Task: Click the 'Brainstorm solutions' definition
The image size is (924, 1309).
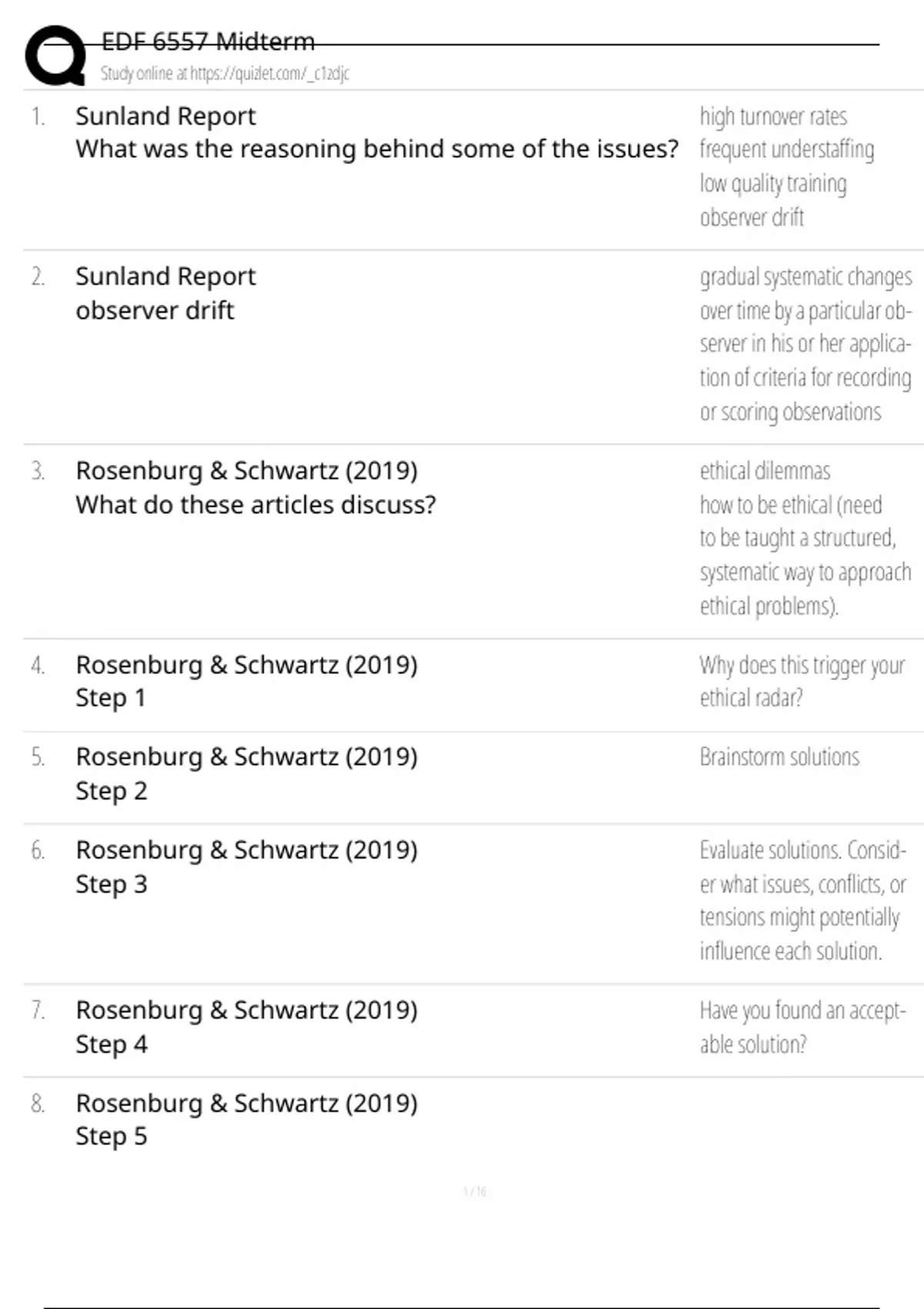Action: [x=779, y=757]
